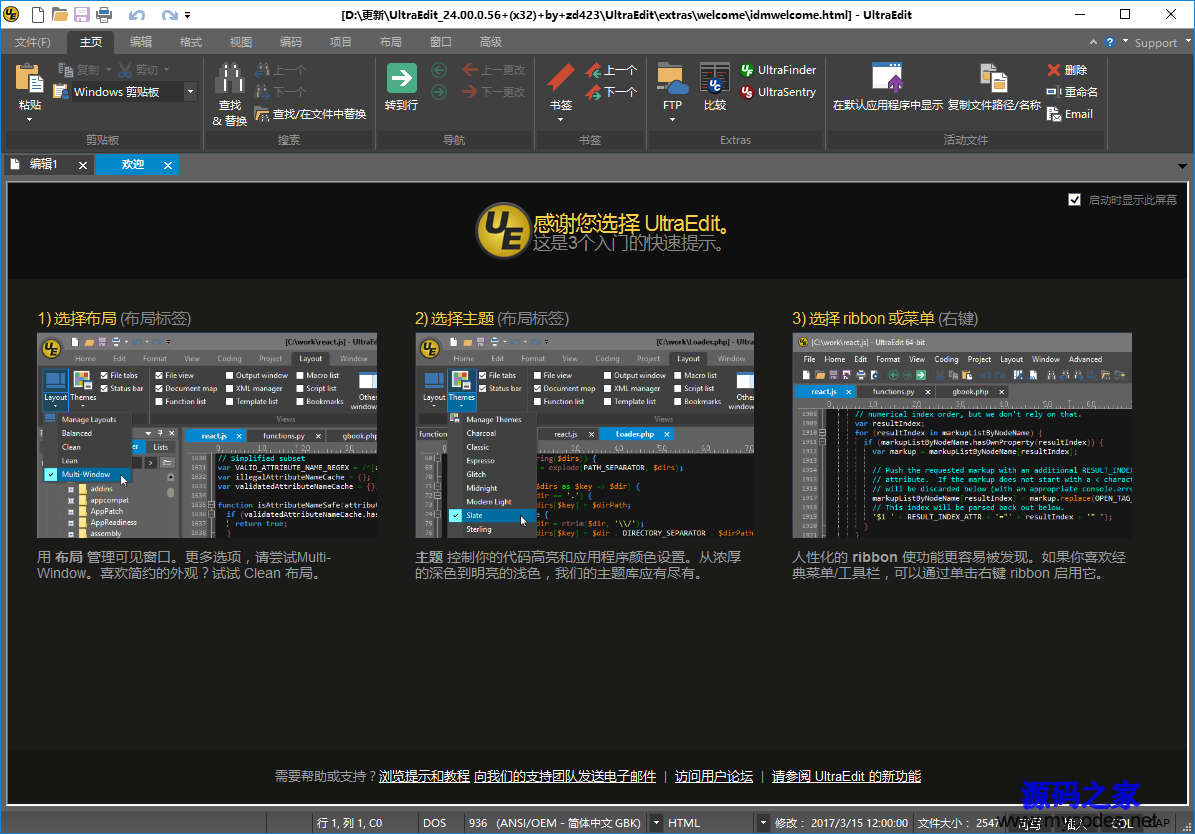Viewport: 1195px width, 834px height.
Task: Switch to the 窗口 ribbon tab
Action: click(x=441, y=42)
